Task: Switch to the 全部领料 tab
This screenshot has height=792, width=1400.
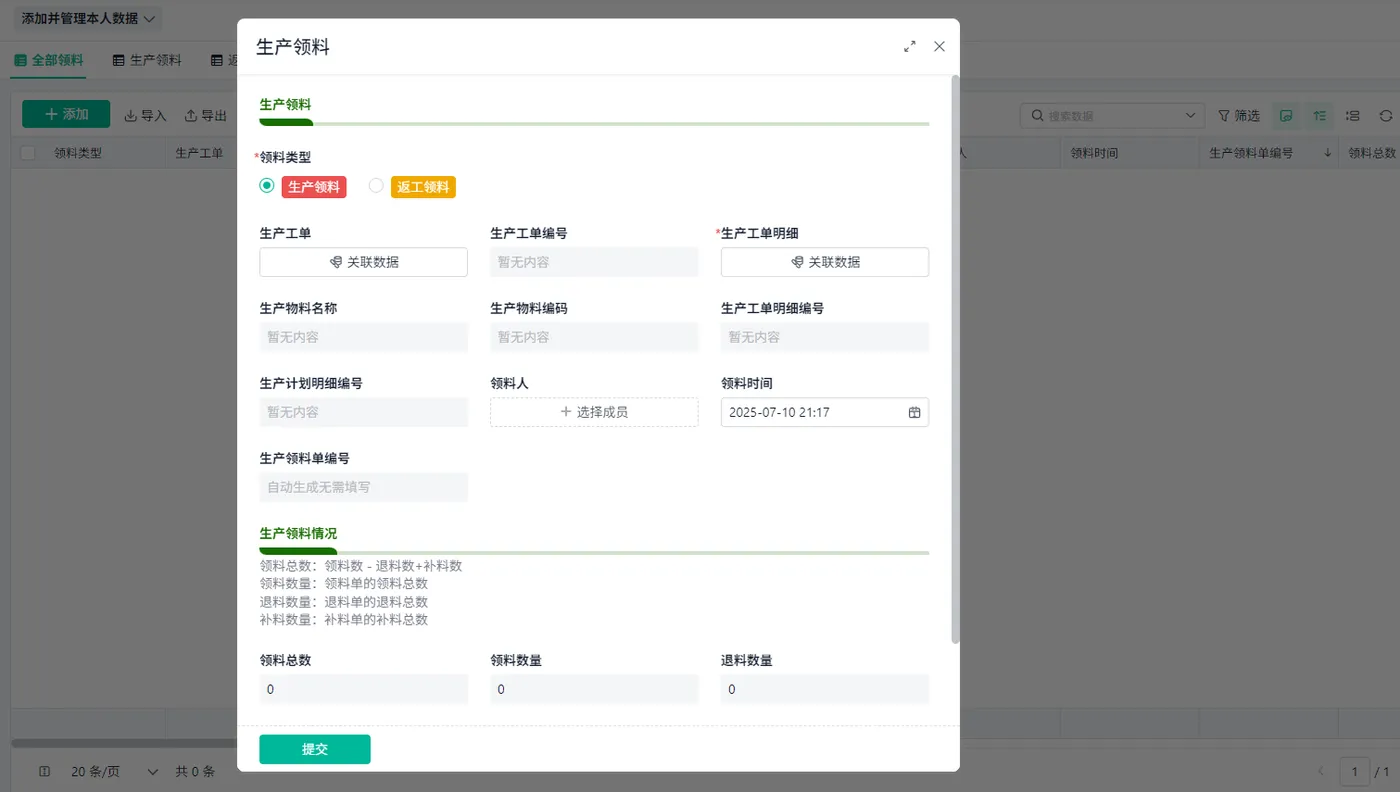Action: point(49,60)
